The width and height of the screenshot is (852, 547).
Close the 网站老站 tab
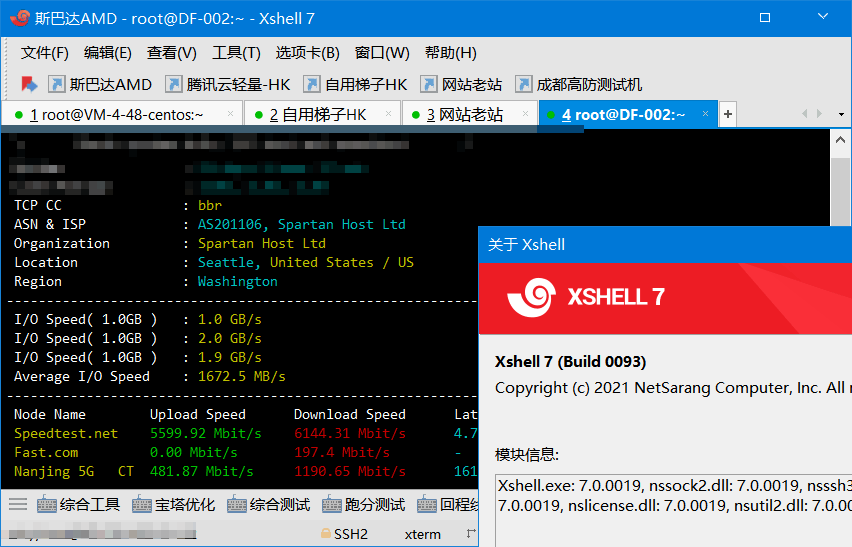(x=525, y=114)
